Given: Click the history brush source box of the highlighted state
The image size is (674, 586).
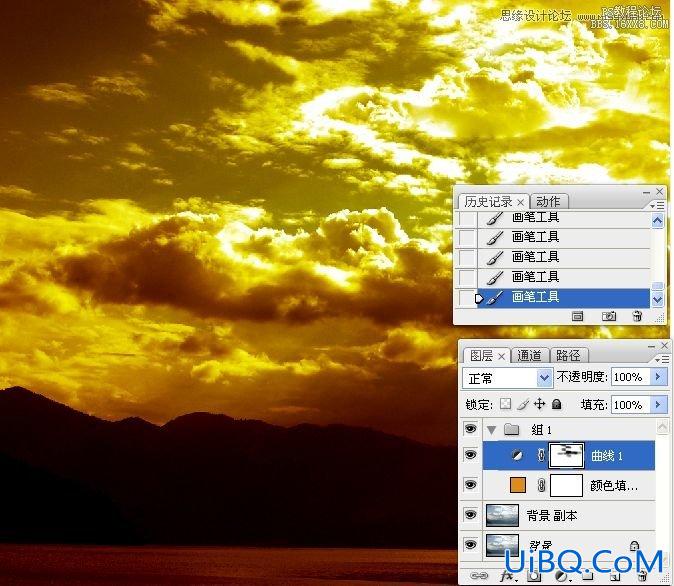Looking at the screenshot, I should [x=467, y=298].
